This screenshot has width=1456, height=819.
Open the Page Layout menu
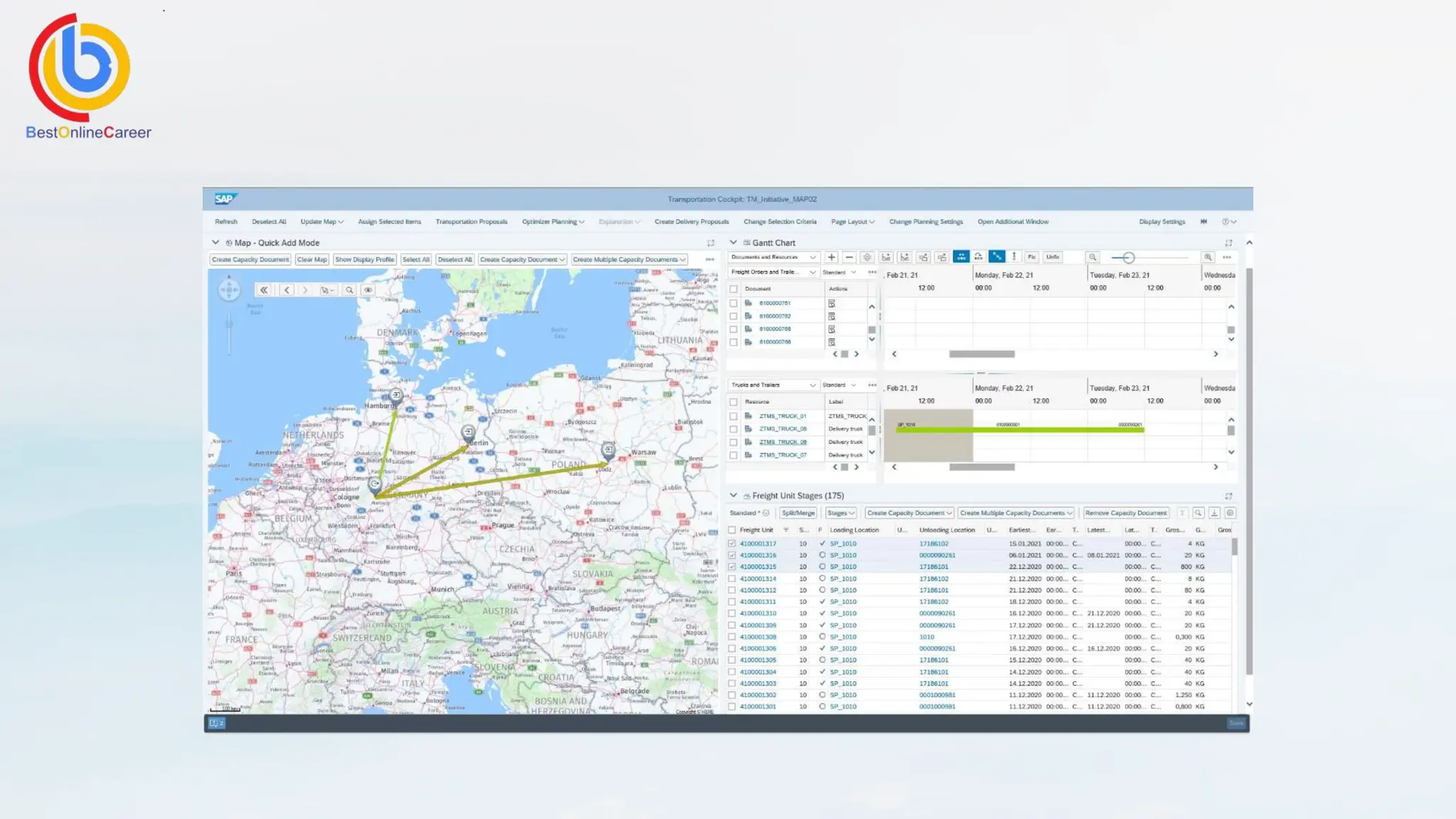(x=852, y=222)
